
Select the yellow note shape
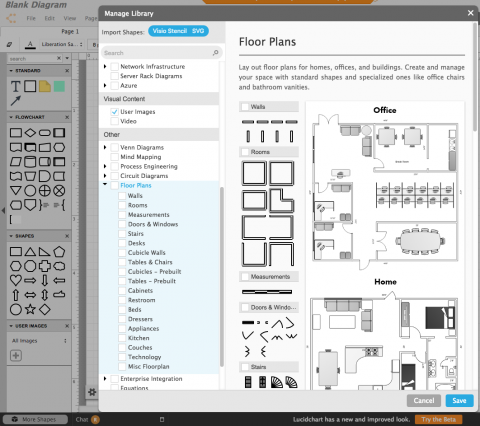point(45,86)
